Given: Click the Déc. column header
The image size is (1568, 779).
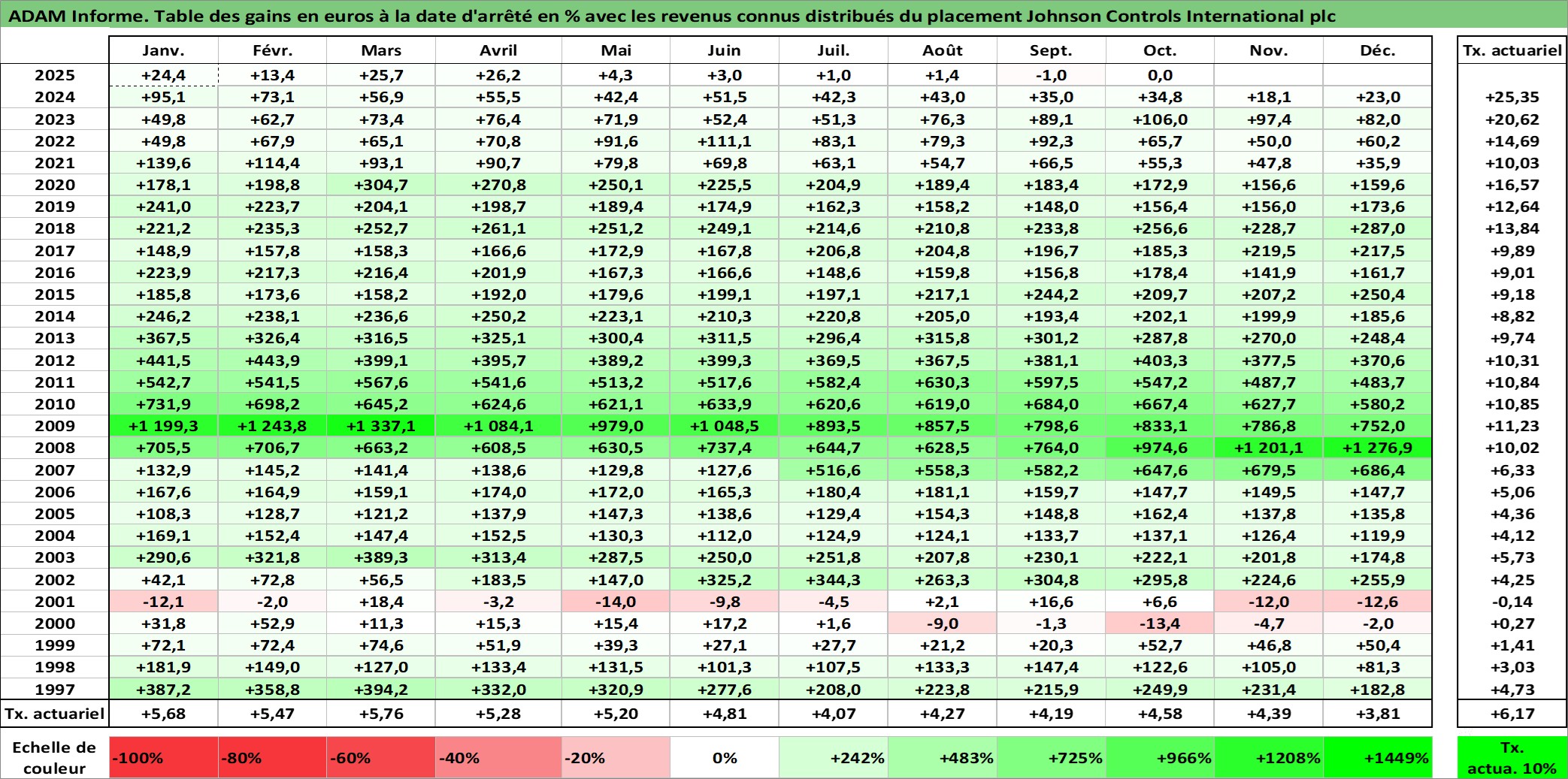Looking at the screenshot, I should click(x=1378, y=50).
